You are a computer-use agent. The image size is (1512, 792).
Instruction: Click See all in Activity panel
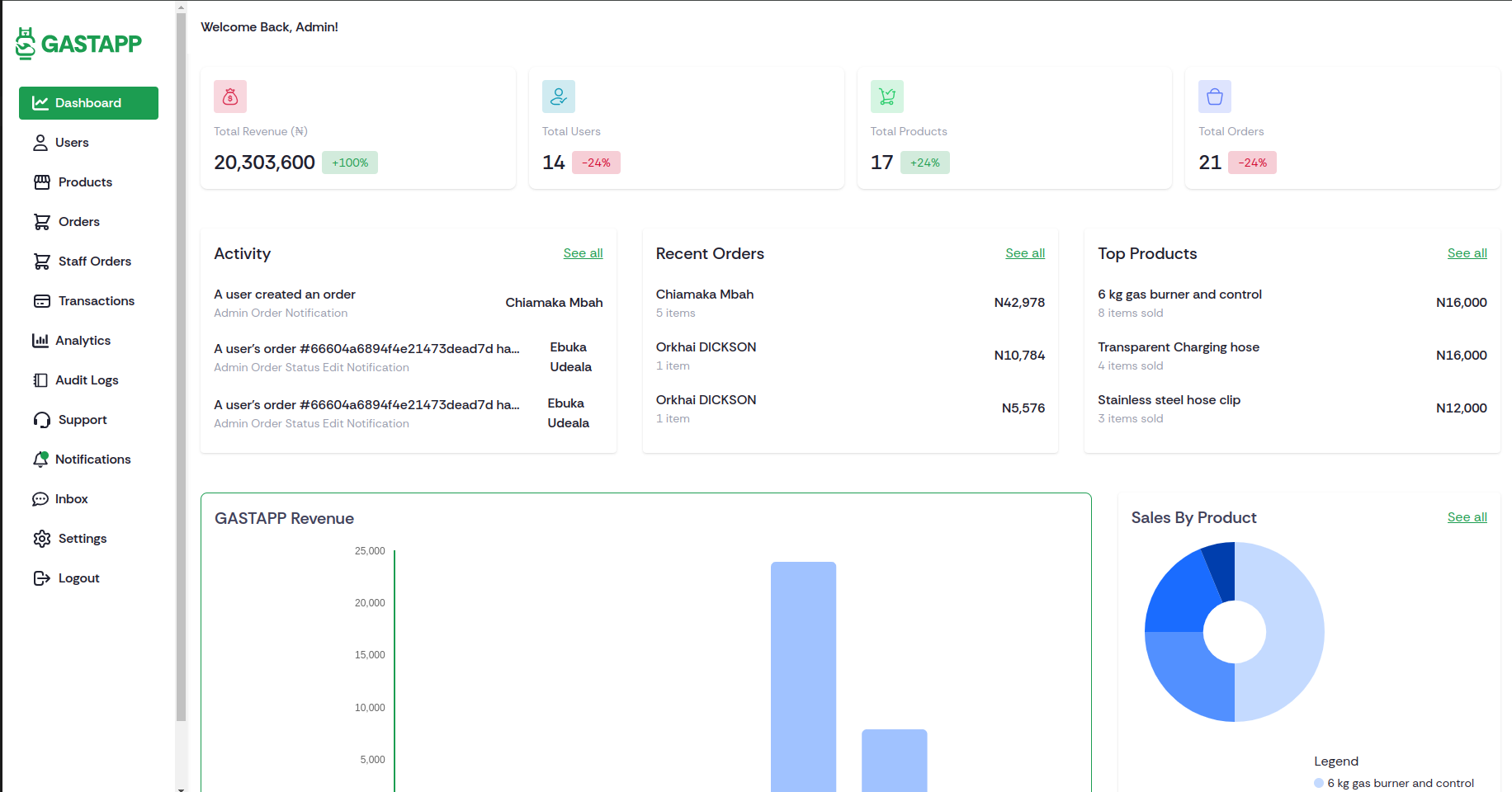583,253
